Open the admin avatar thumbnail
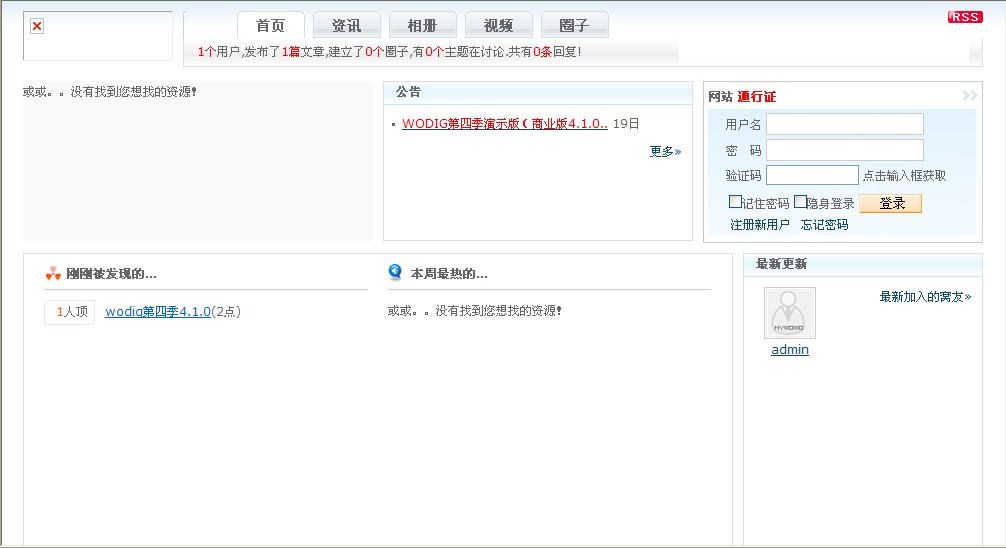 coord(790,313)
